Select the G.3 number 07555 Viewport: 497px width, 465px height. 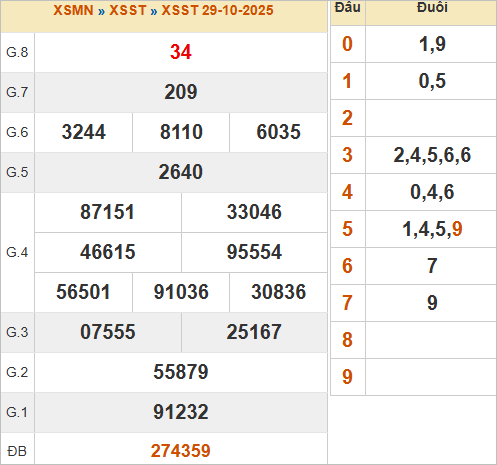pyautogui.click(x=107, y=332)
